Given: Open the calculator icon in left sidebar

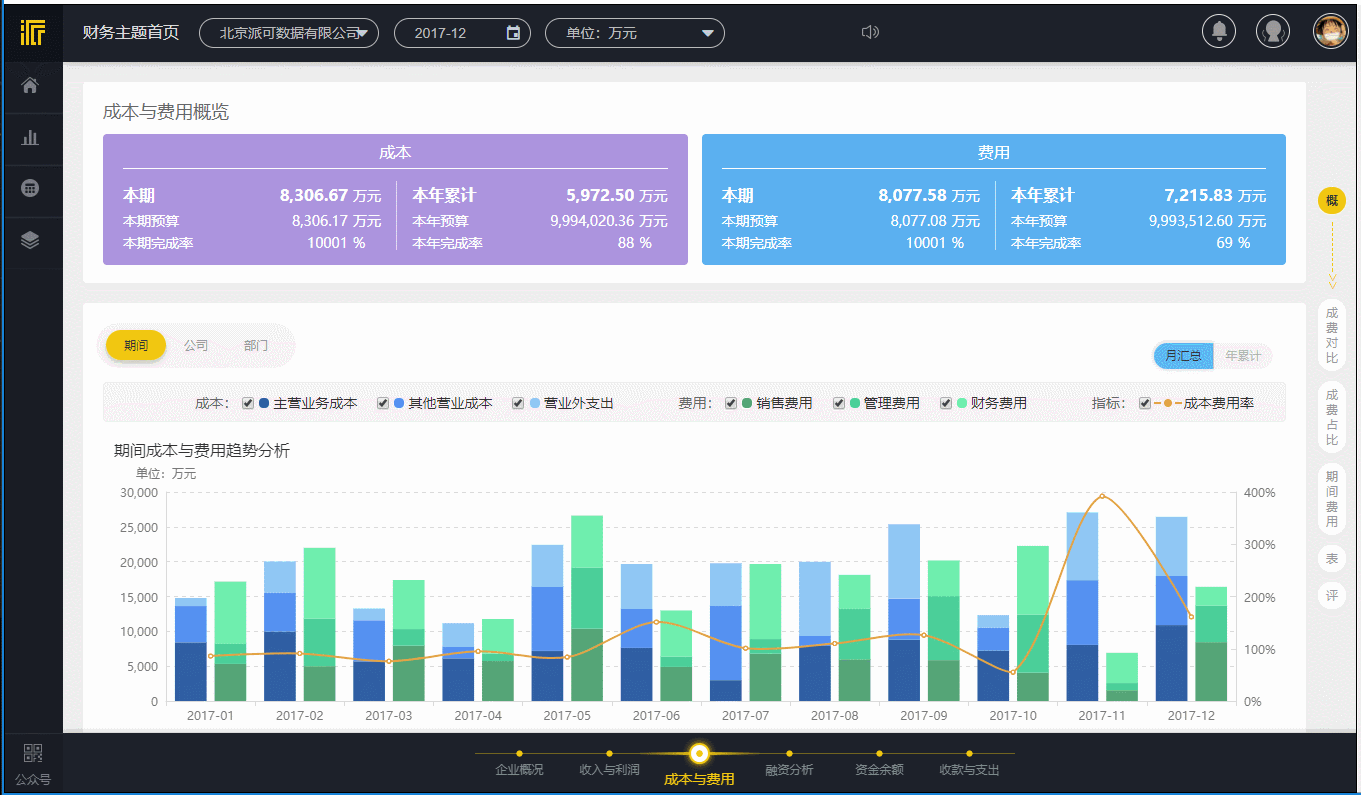Looking at the screenshot, I should click(31, 188).
